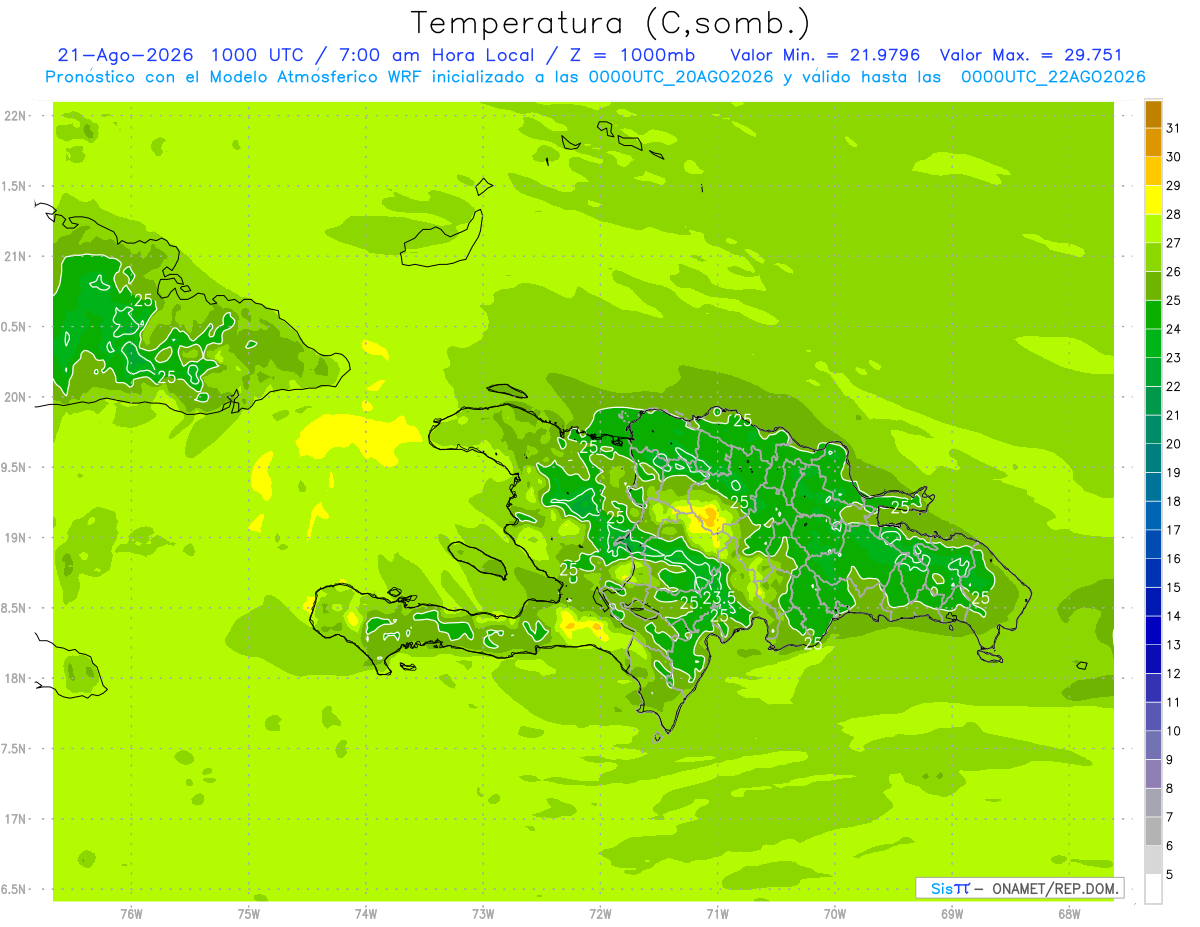Click the '22N' latitude axis label
1200x927 pixels.
point(17,115)
